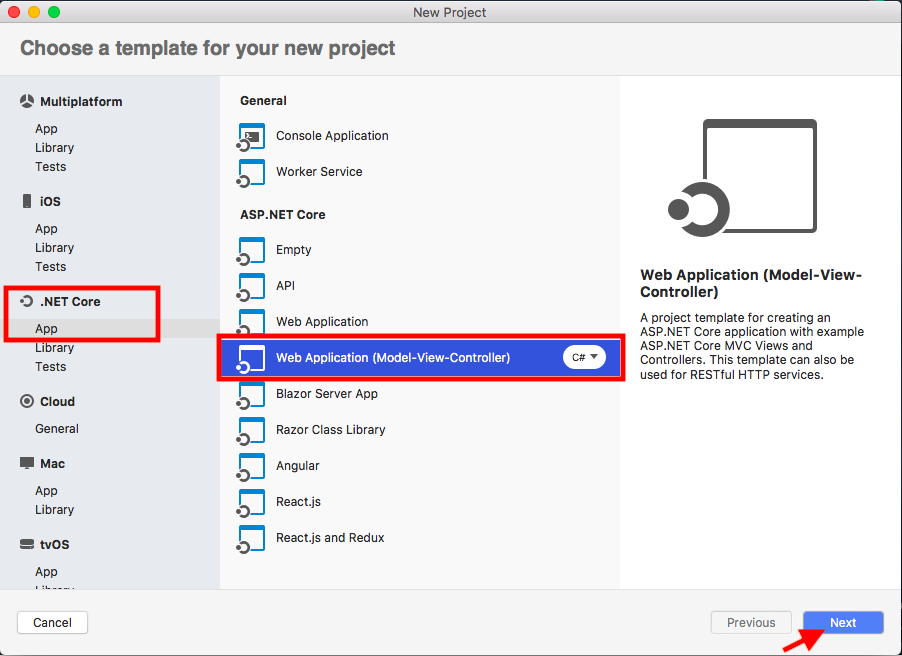
Task: Choose the React.js template label
Action: tap(299, 502)
